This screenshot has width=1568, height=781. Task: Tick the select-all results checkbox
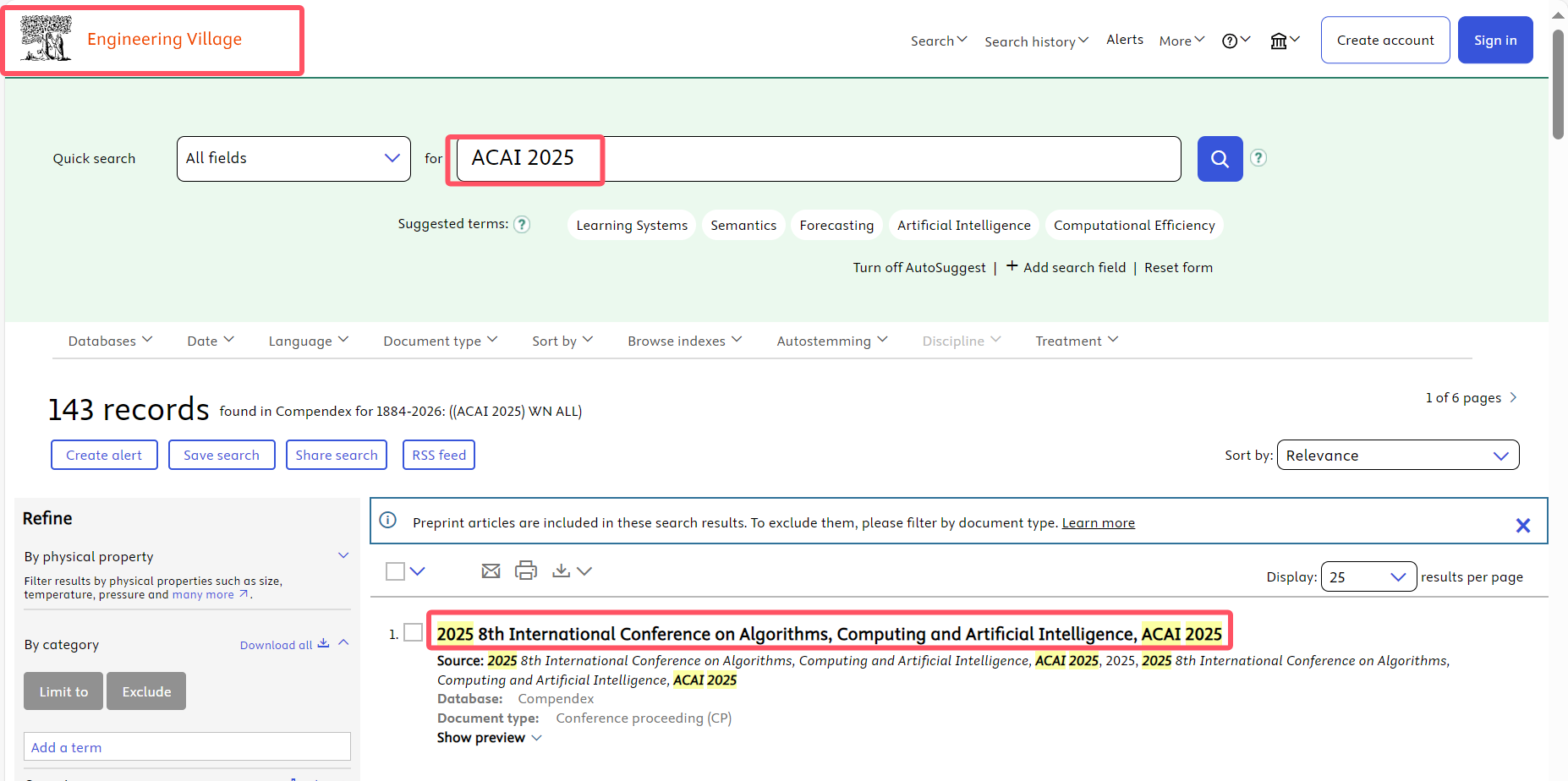click(395, 571)
